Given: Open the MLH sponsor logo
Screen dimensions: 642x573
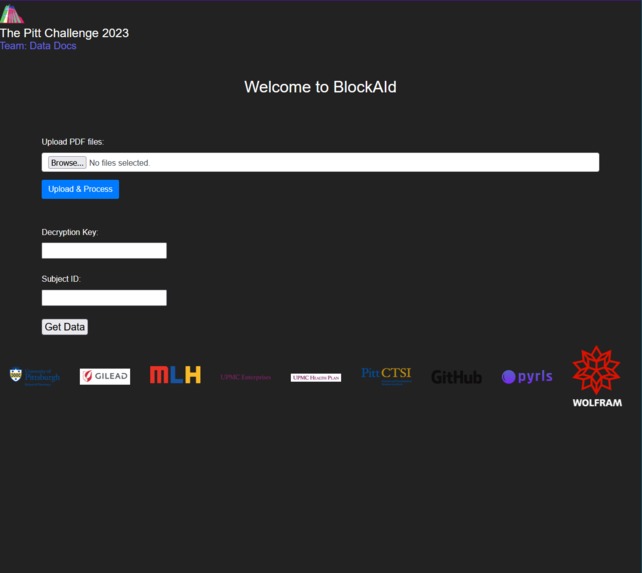Looking at the screenshot, I should pyautogui.click(x=175, y=375).
